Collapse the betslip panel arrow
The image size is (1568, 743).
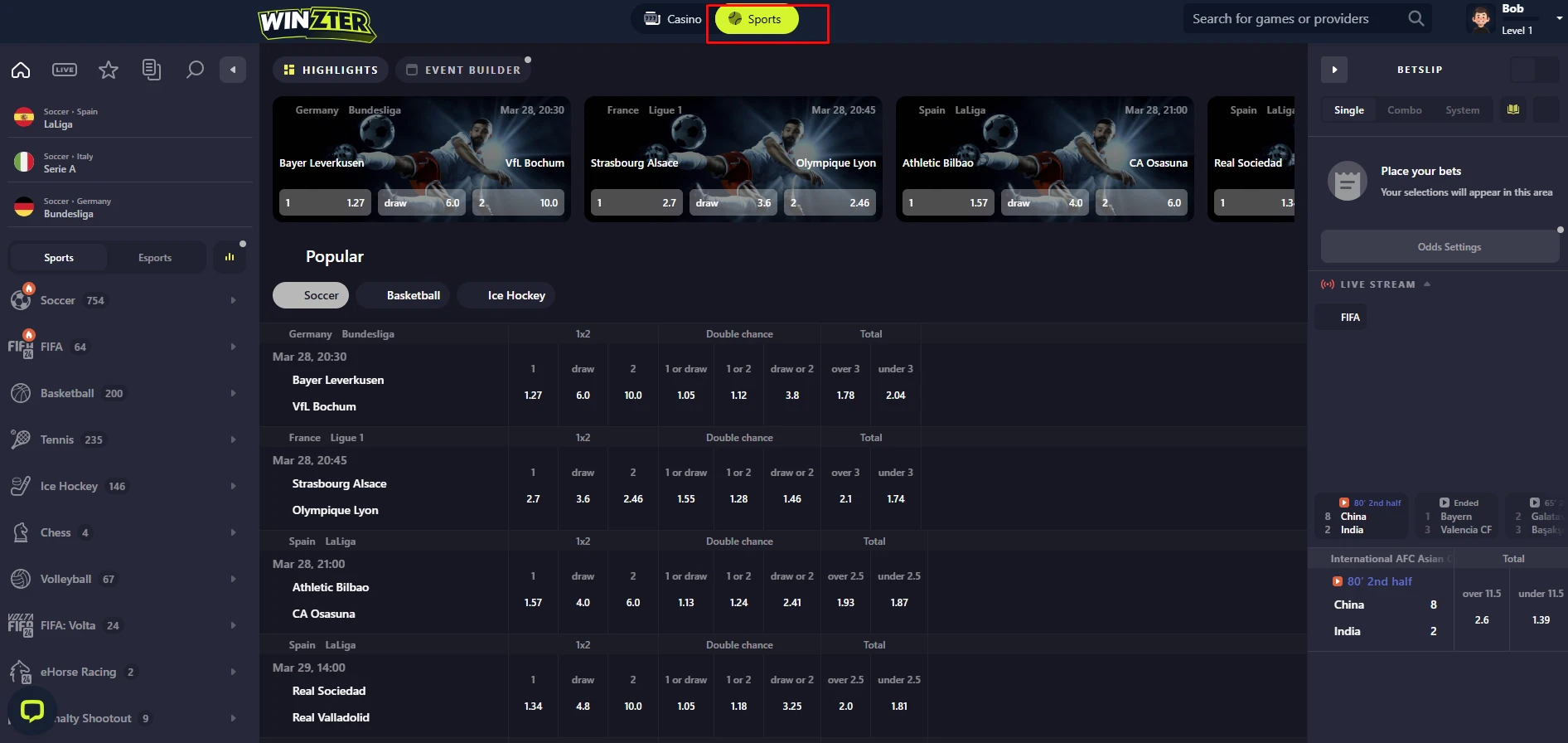[x=1334, y=70]
